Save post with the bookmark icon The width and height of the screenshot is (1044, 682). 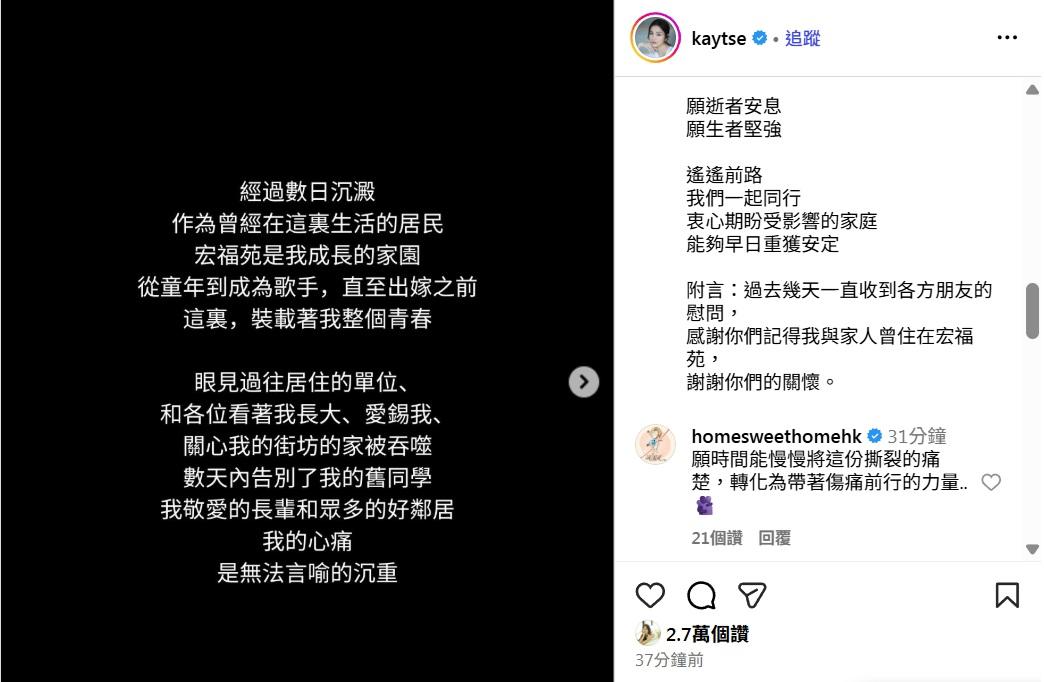(1007, 595)
